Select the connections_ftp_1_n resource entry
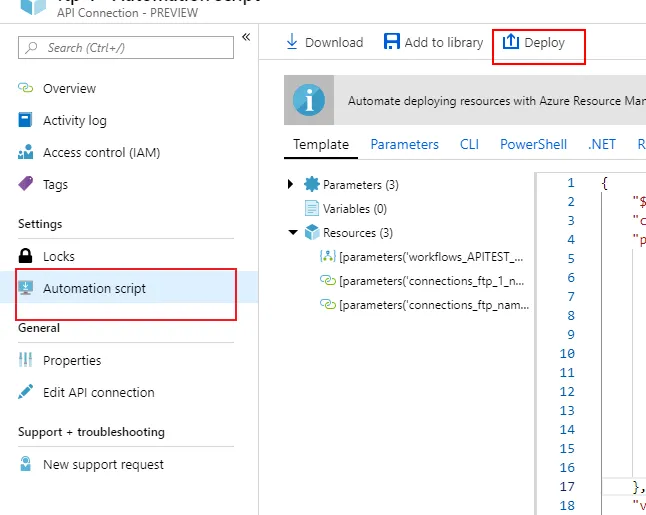Screen dimensions: 646x515 pos(431,281)
